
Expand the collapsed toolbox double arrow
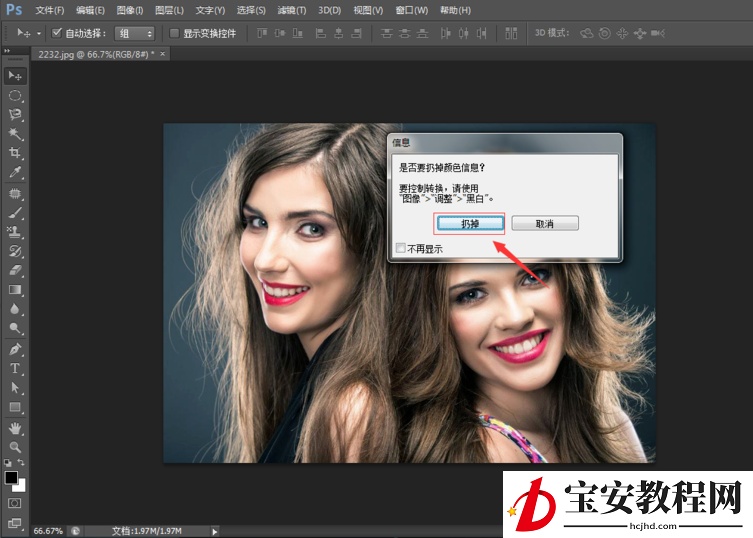pos(7,50)
